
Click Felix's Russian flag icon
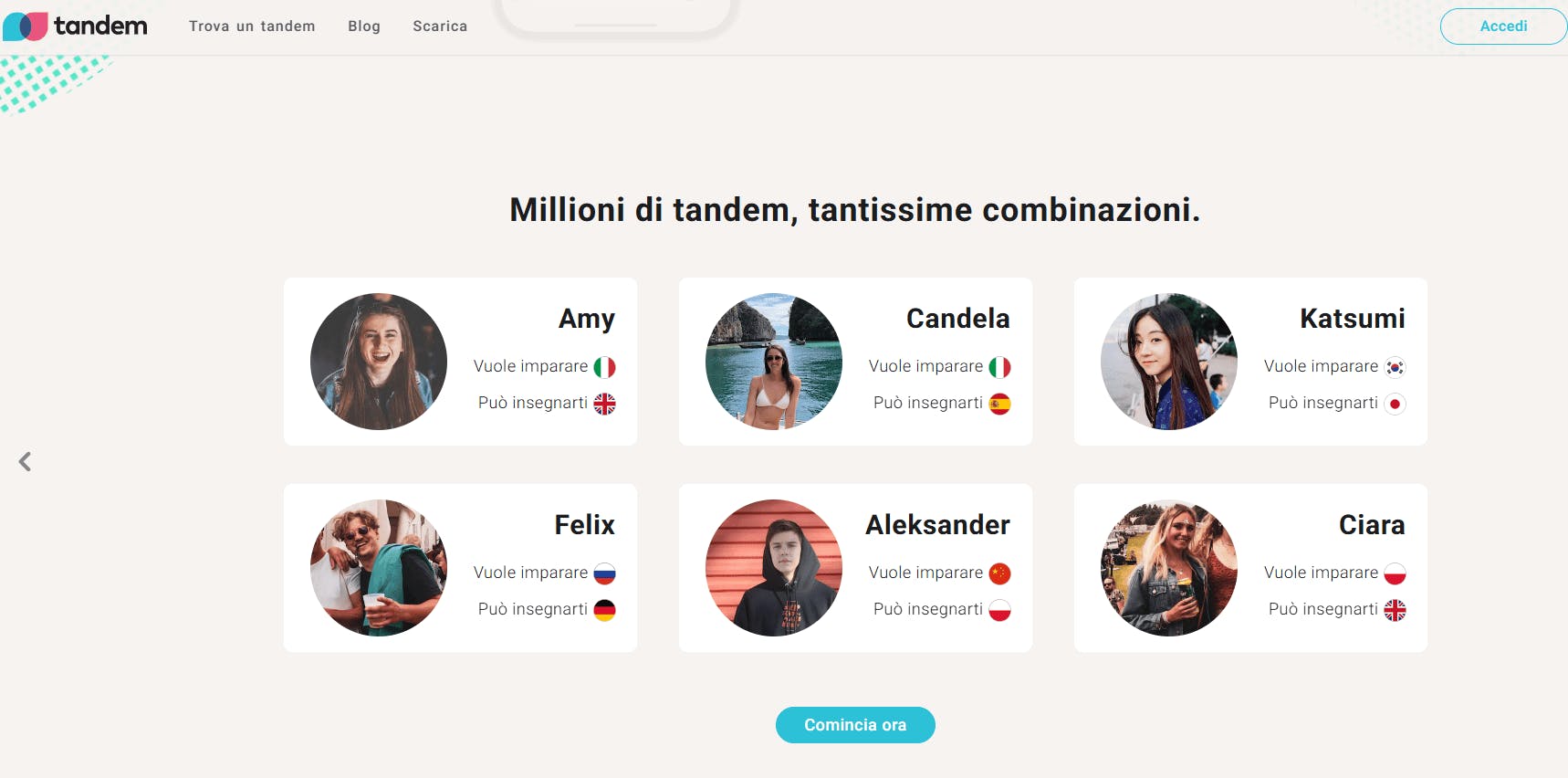pos(604,573)
